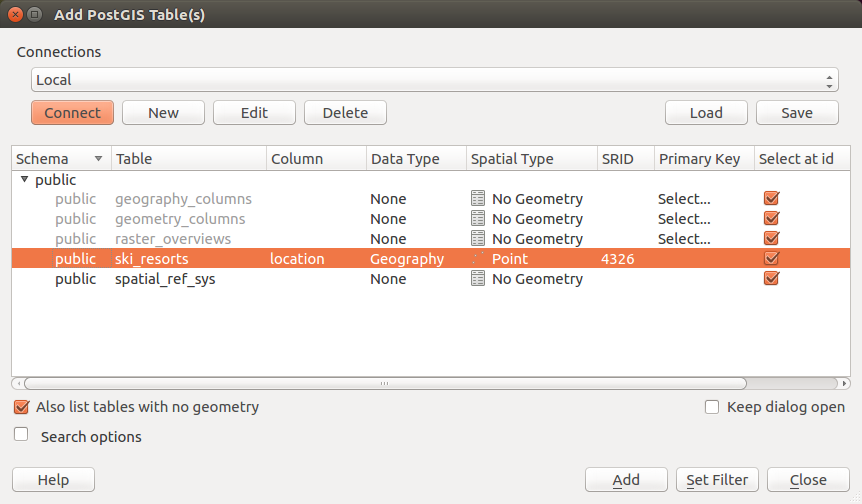This screenshot has width=862, height=504.
Task: Click the Add button
Action: [626, 480]
